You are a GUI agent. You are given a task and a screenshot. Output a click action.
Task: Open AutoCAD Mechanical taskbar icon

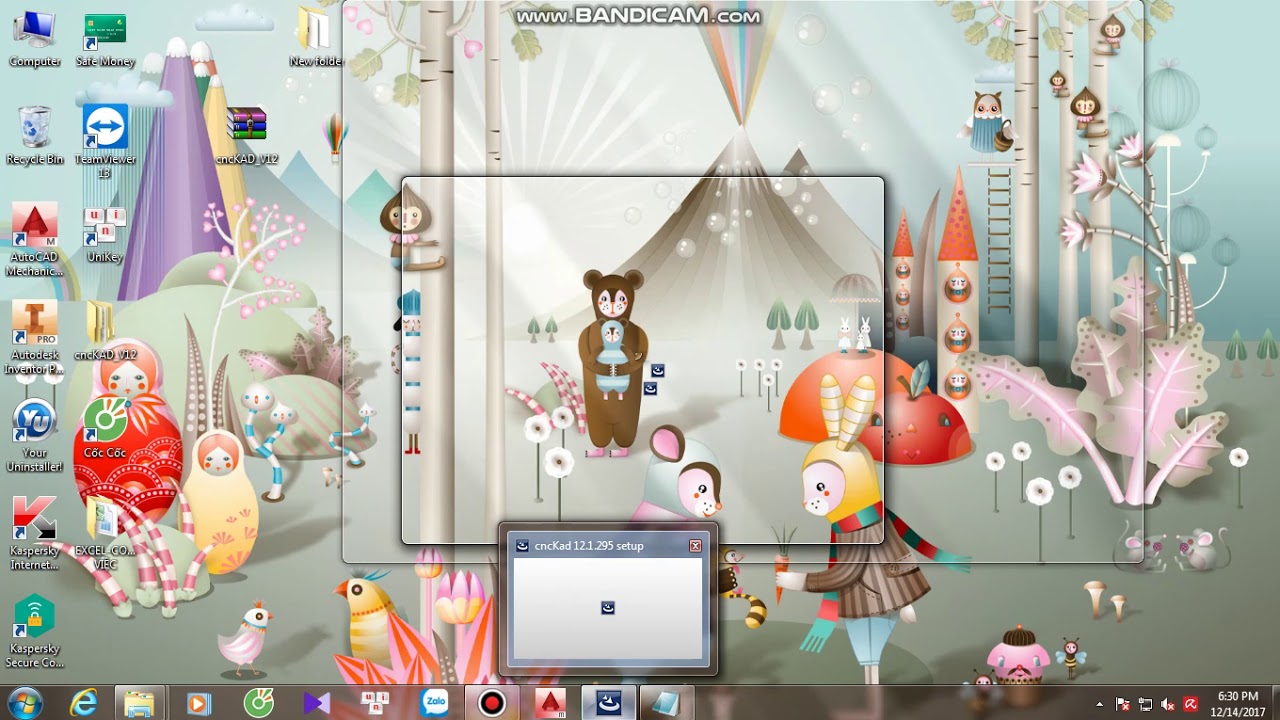point(550,703)
